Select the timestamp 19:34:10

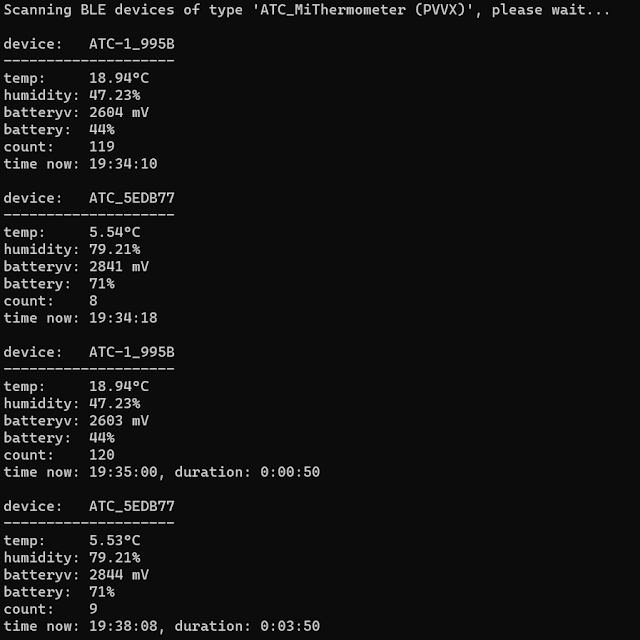(123, 163)
